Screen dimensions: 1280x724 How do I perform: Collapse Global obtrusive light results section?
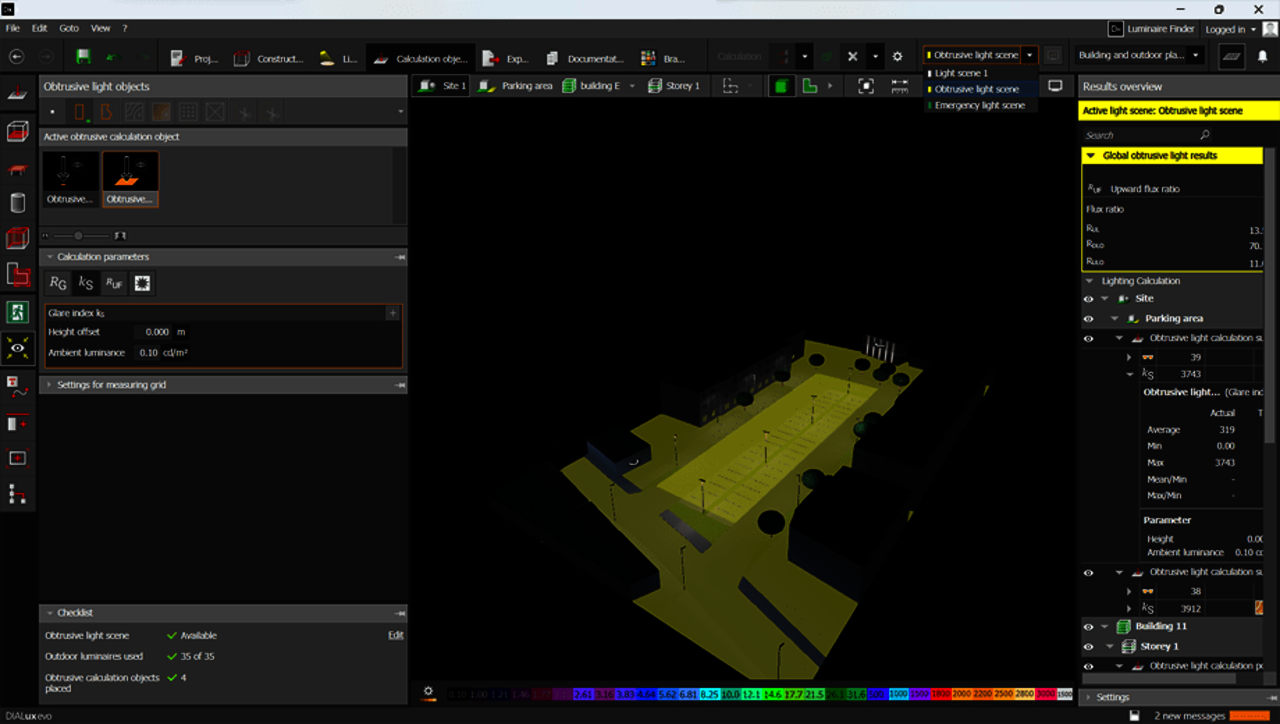(x=1090, y=156)
